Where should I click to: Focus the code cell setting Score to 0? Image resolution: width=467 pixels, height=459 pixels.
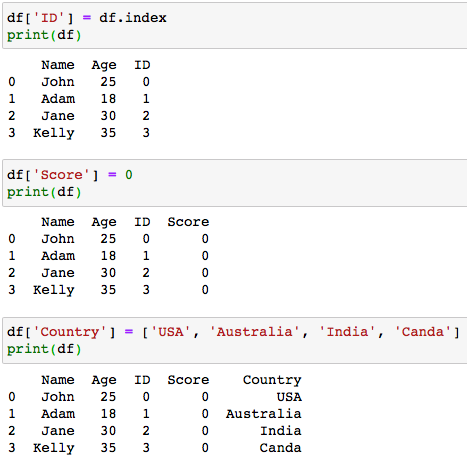click(235, 183)
